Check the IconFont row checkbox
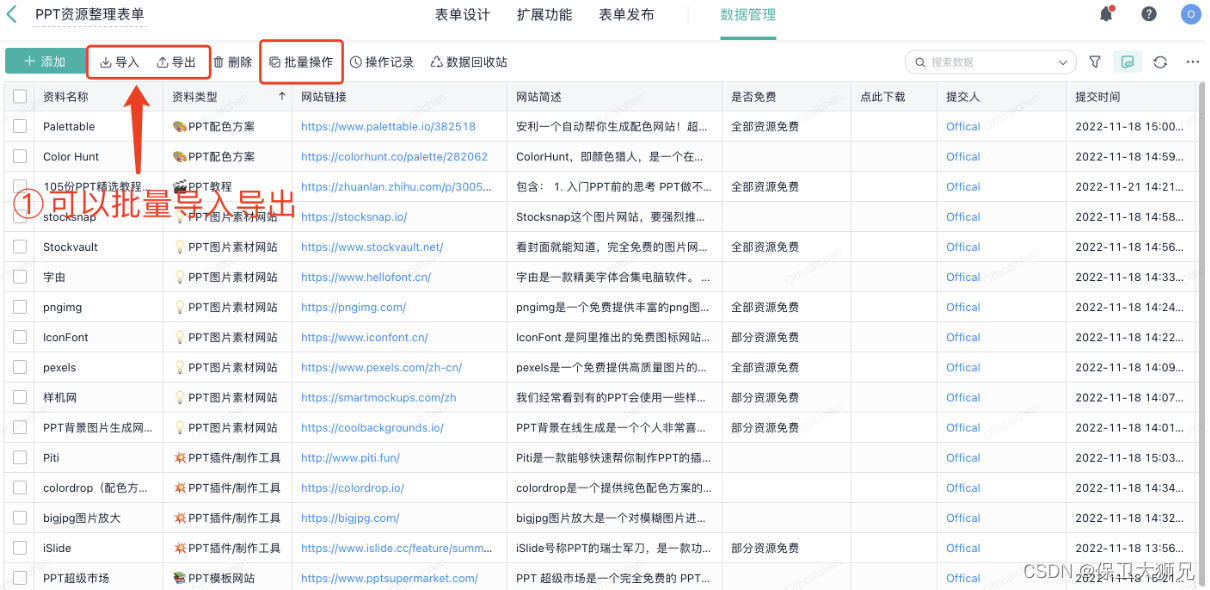Image resolution: width=1210 pixels, height=590 pixels. 20,337
